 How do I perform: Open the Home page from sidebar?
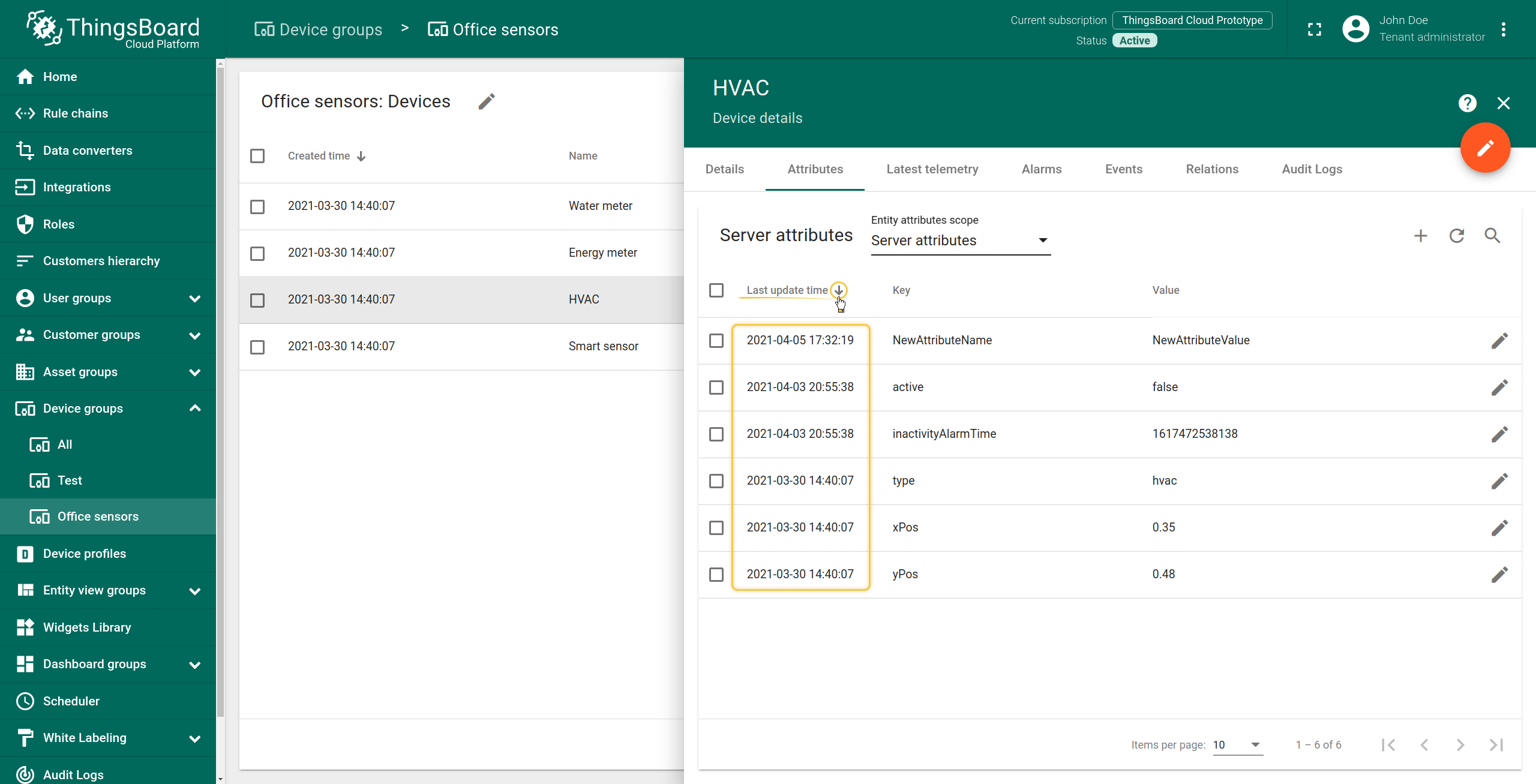pos(108,77)
